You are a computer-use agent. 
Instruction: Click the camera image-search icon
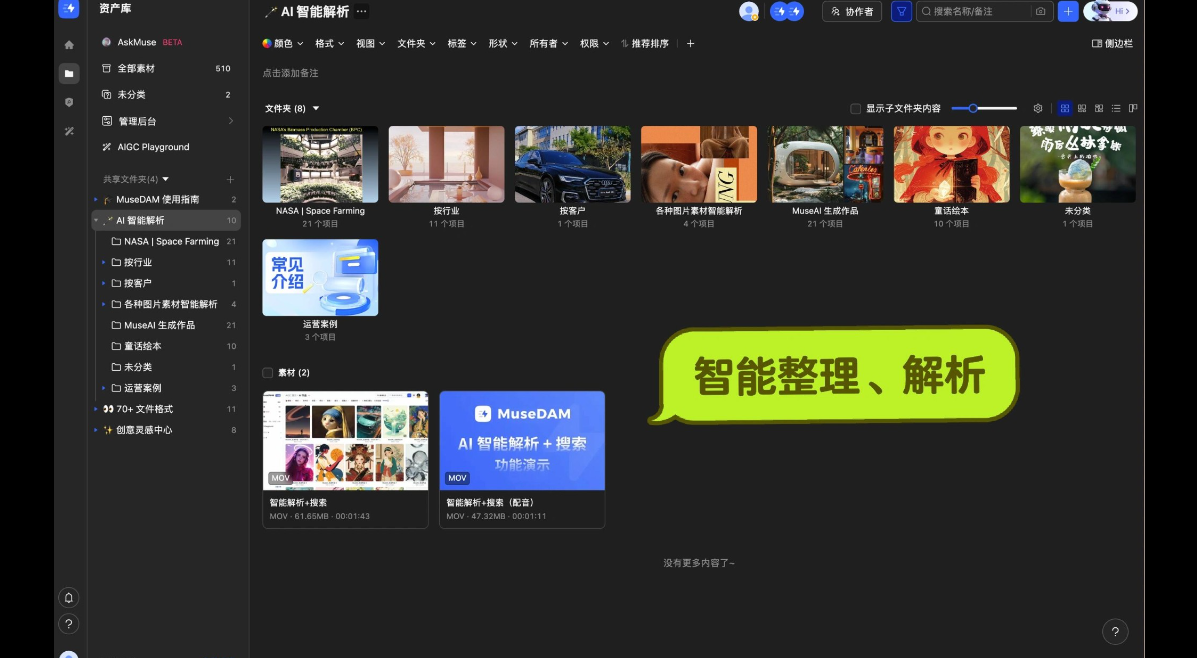[x=1041, y=11]
